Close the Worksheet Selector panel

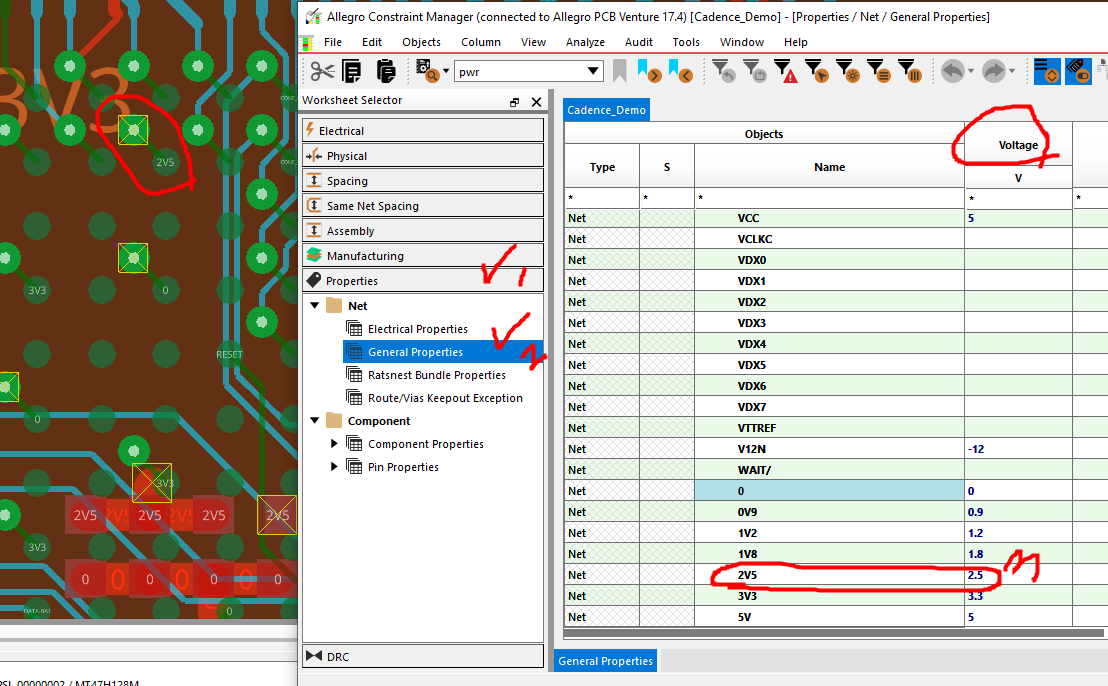(x=536, y=102)
